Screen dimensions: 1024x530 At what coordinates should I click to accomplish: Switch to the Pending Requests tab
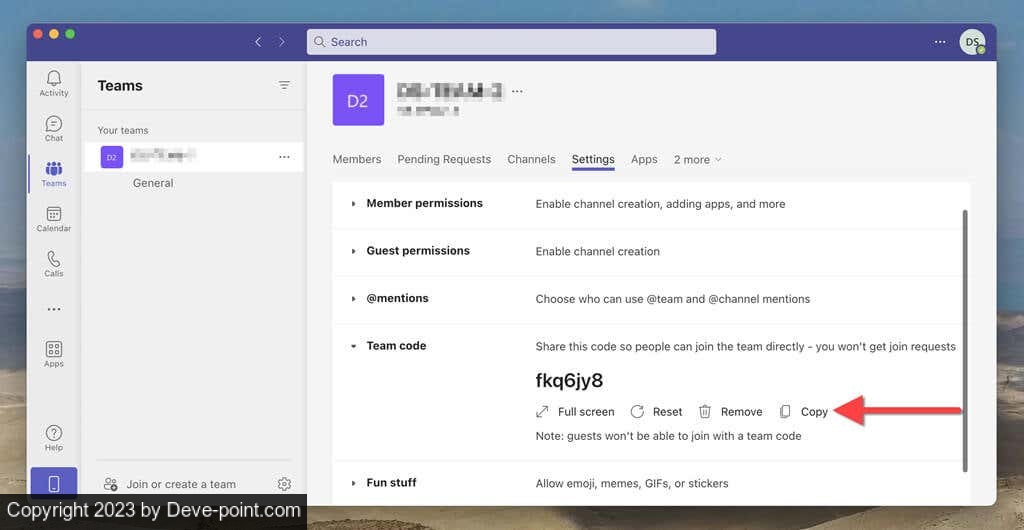click(x=444, y=160)
